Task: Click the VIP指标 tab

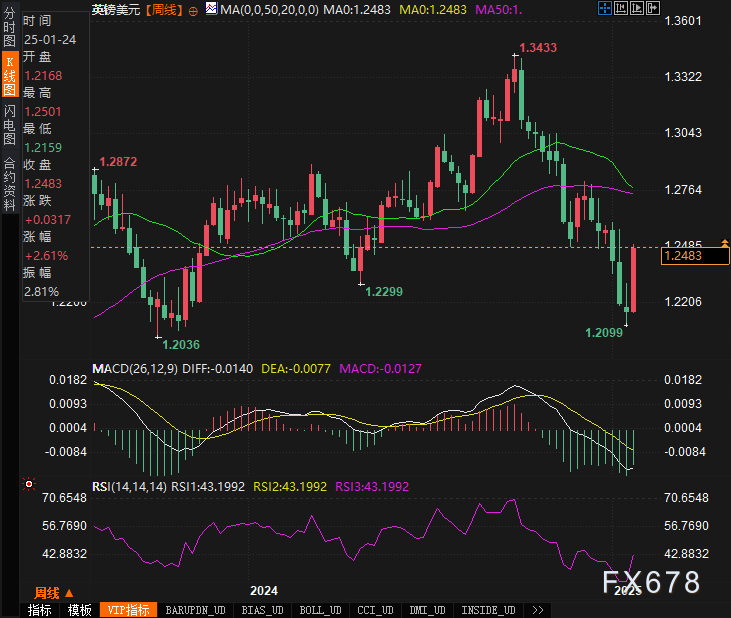Action: click(128, 610)
